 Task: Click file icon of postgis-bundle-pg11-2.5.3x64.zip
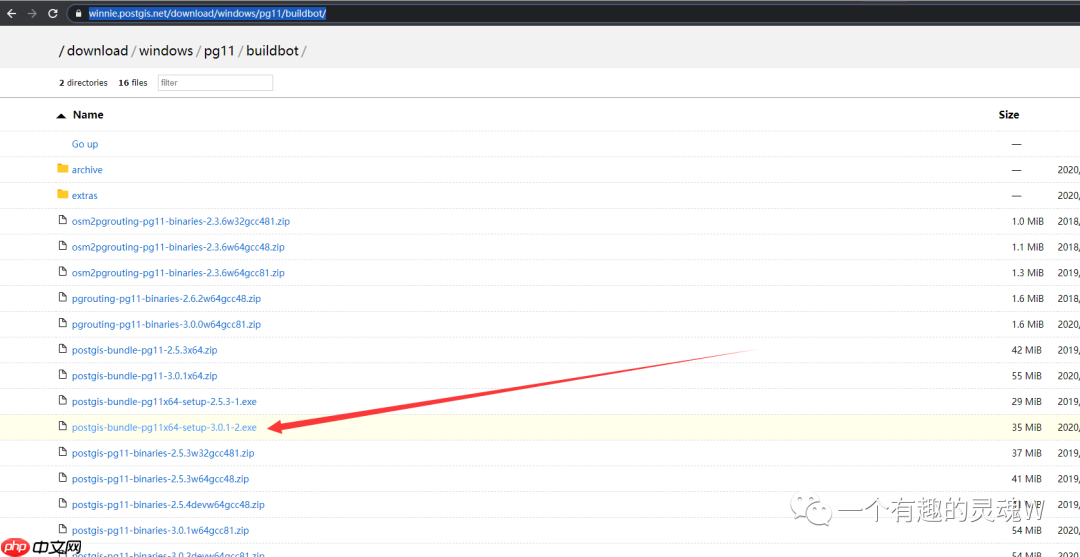tap(63, 349)
